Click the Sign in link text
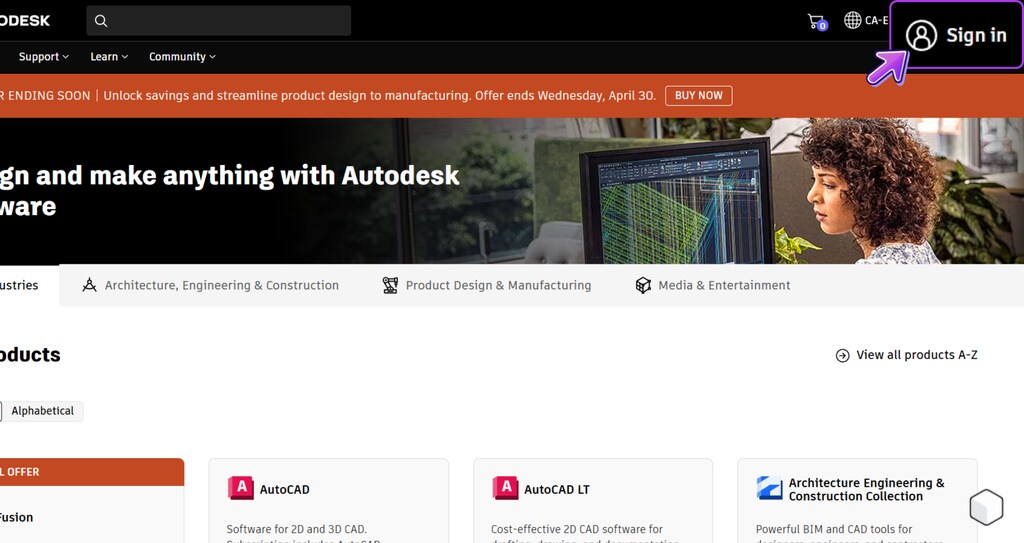1024x543 pixels. (976, 35)
